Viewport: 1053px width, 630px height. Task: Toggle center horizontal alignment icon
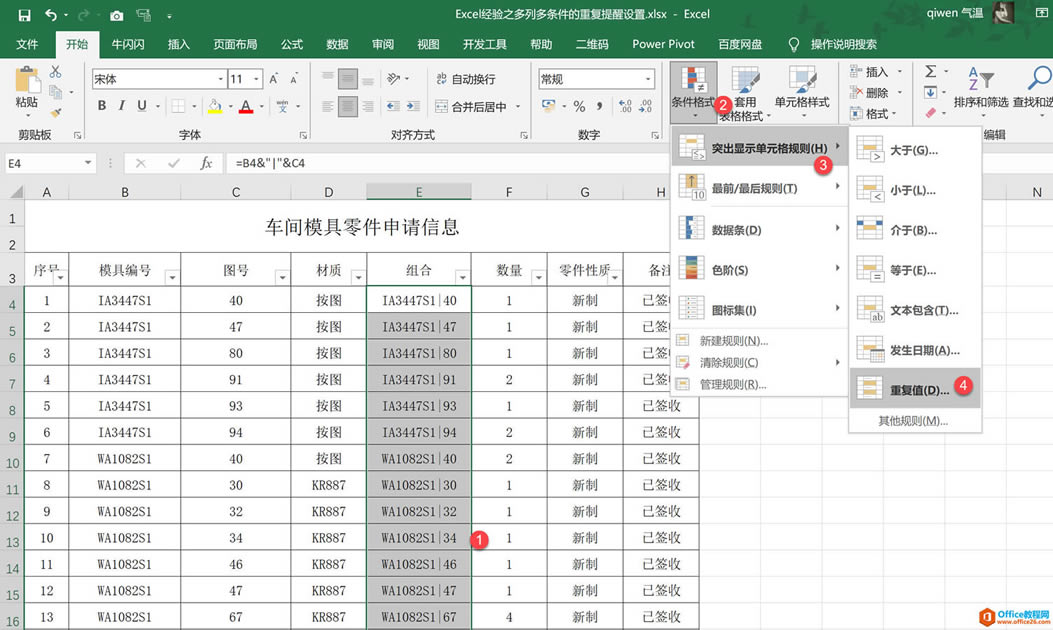pos(347,106)
